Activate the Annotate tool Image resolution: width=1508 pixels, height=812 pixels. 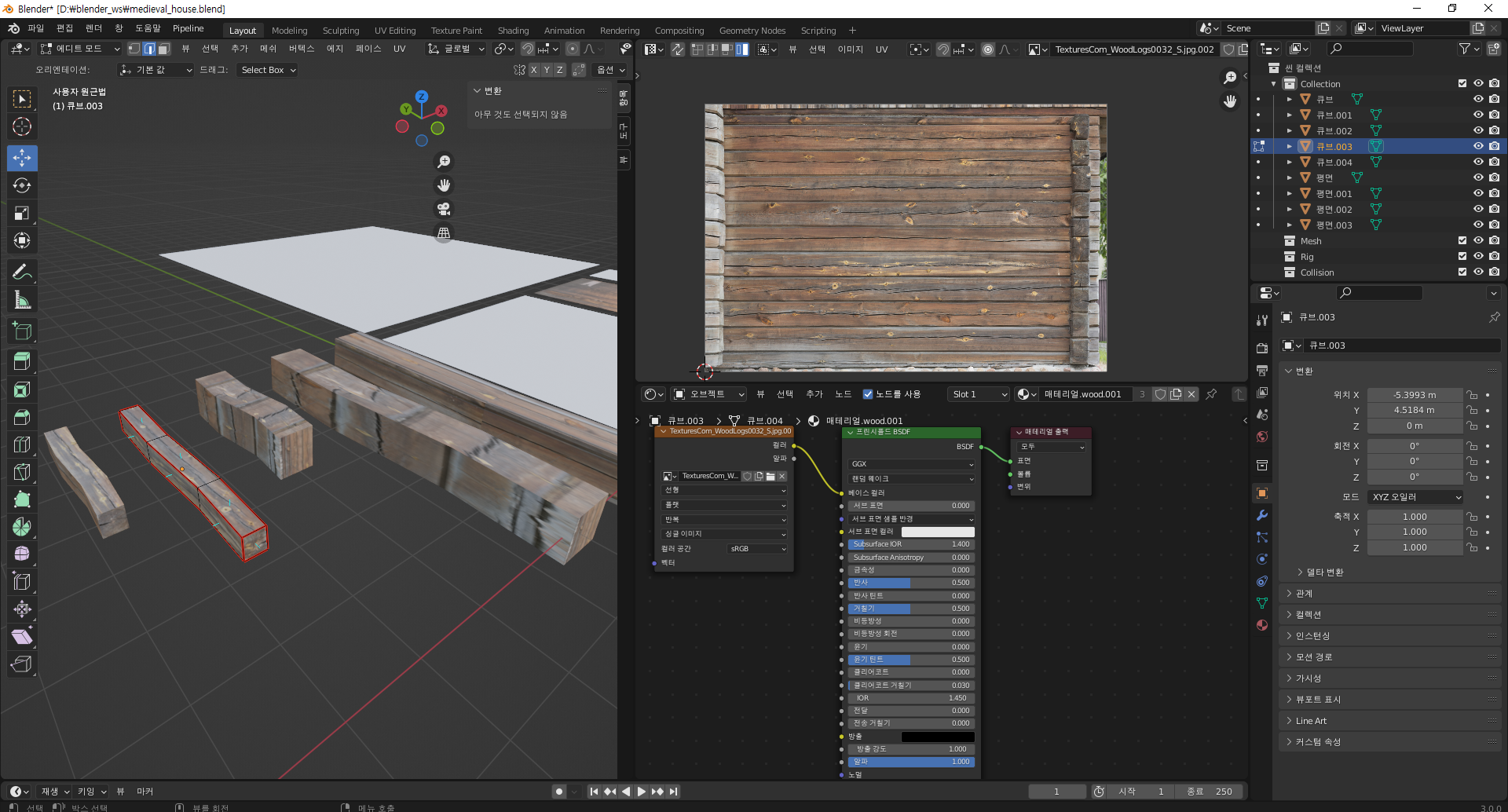click(x=22, y=272)
